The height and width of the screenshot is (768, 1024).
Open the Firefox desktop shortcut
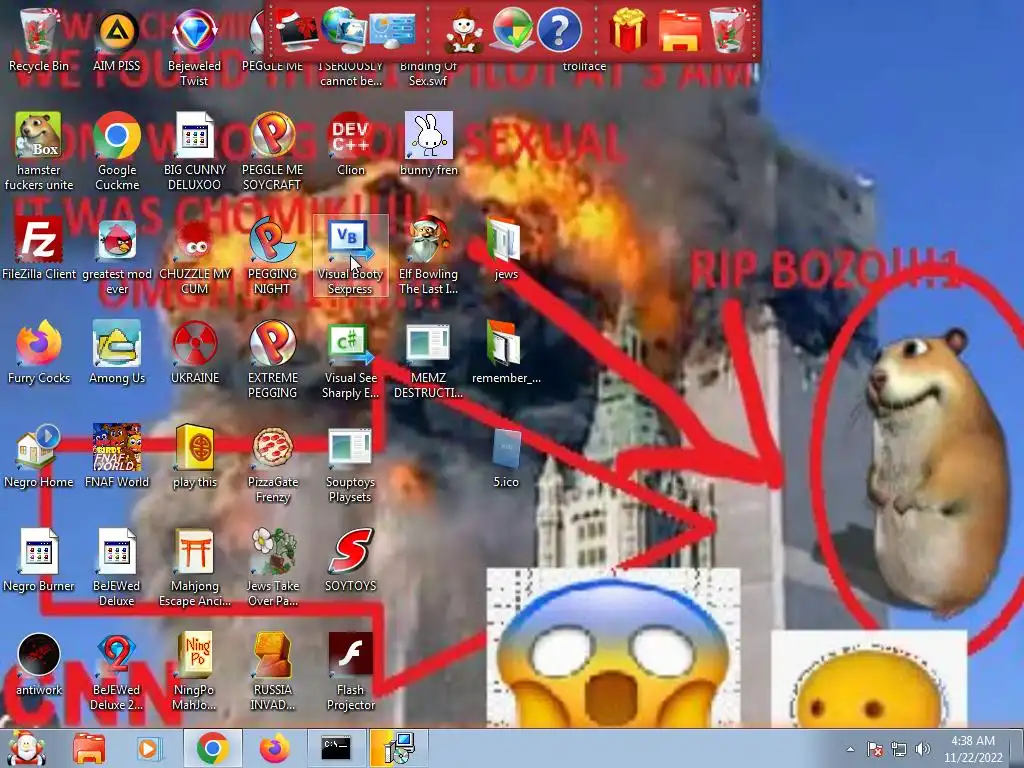click(39, 352)
